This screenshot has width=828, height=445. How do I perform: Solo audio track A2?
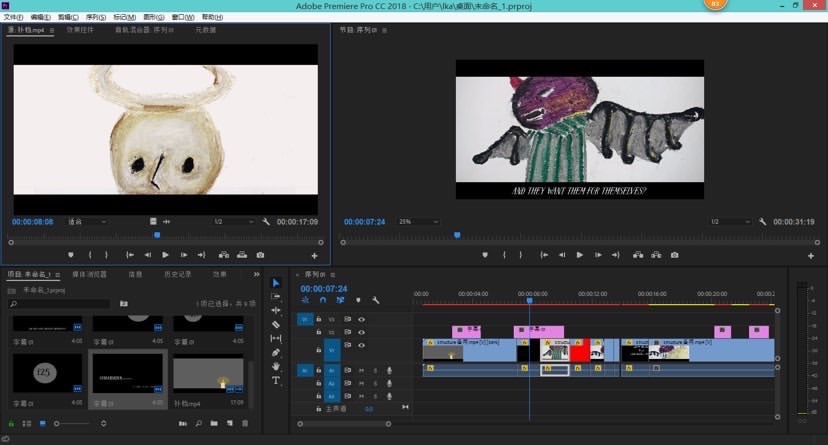point(375,384)
